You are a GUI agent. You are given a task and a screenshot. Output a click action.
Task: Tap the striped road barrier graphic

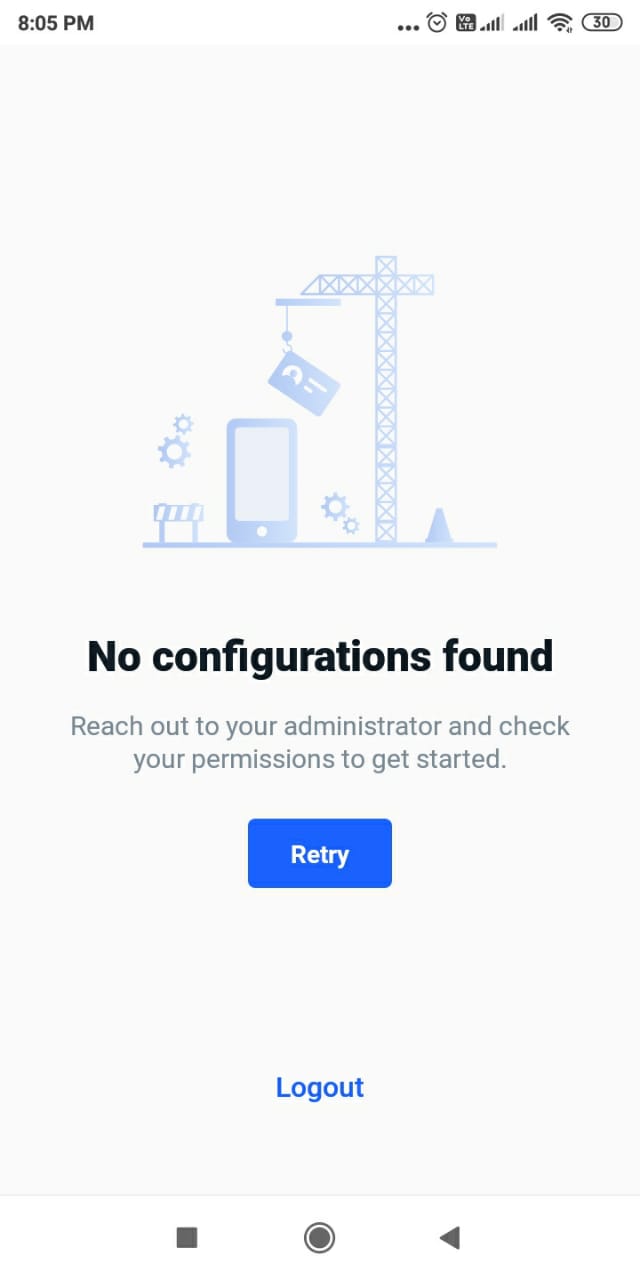click(x=178, y=523)
